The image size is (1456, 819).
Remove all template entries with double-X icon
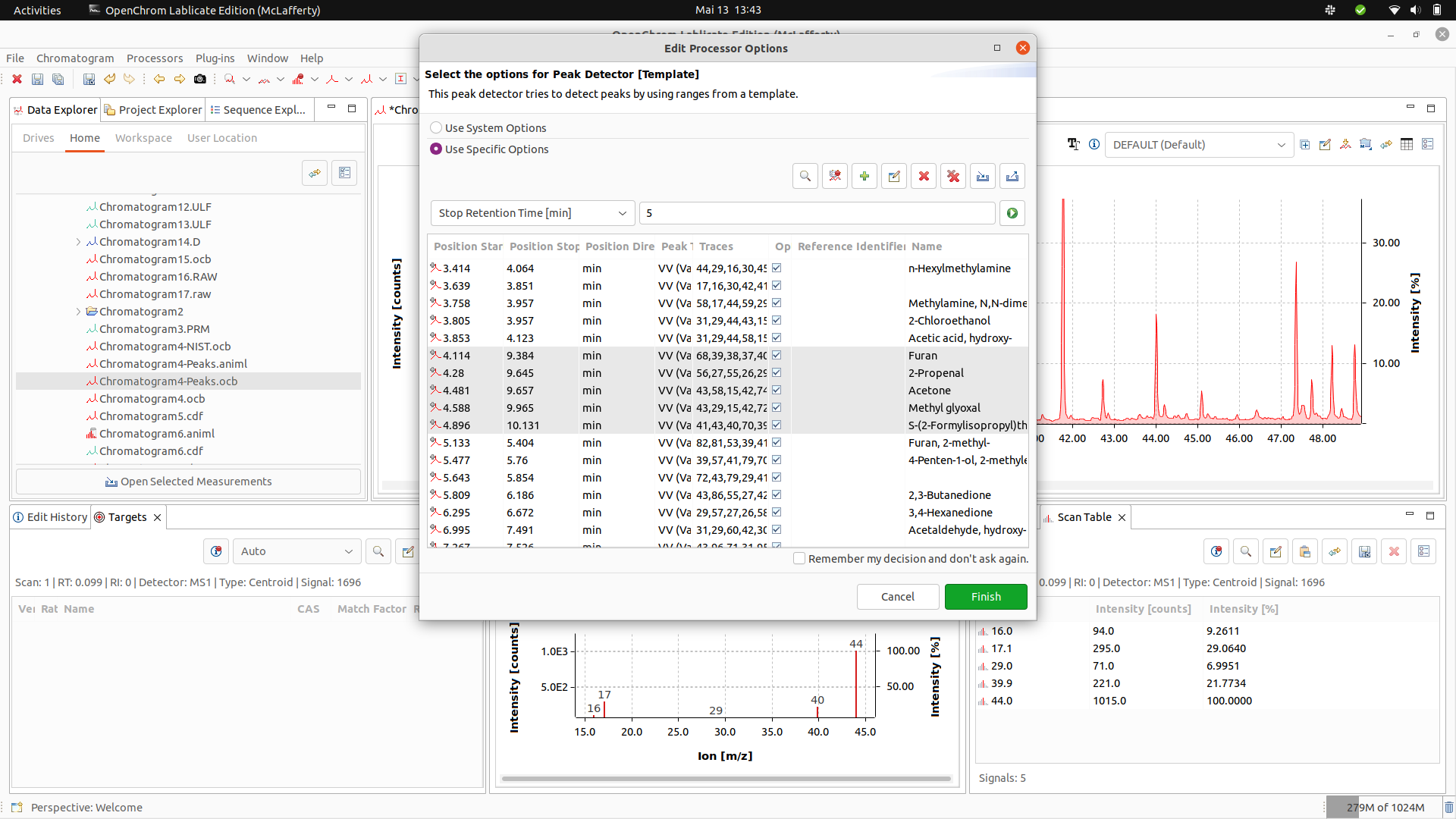[952, 175]
